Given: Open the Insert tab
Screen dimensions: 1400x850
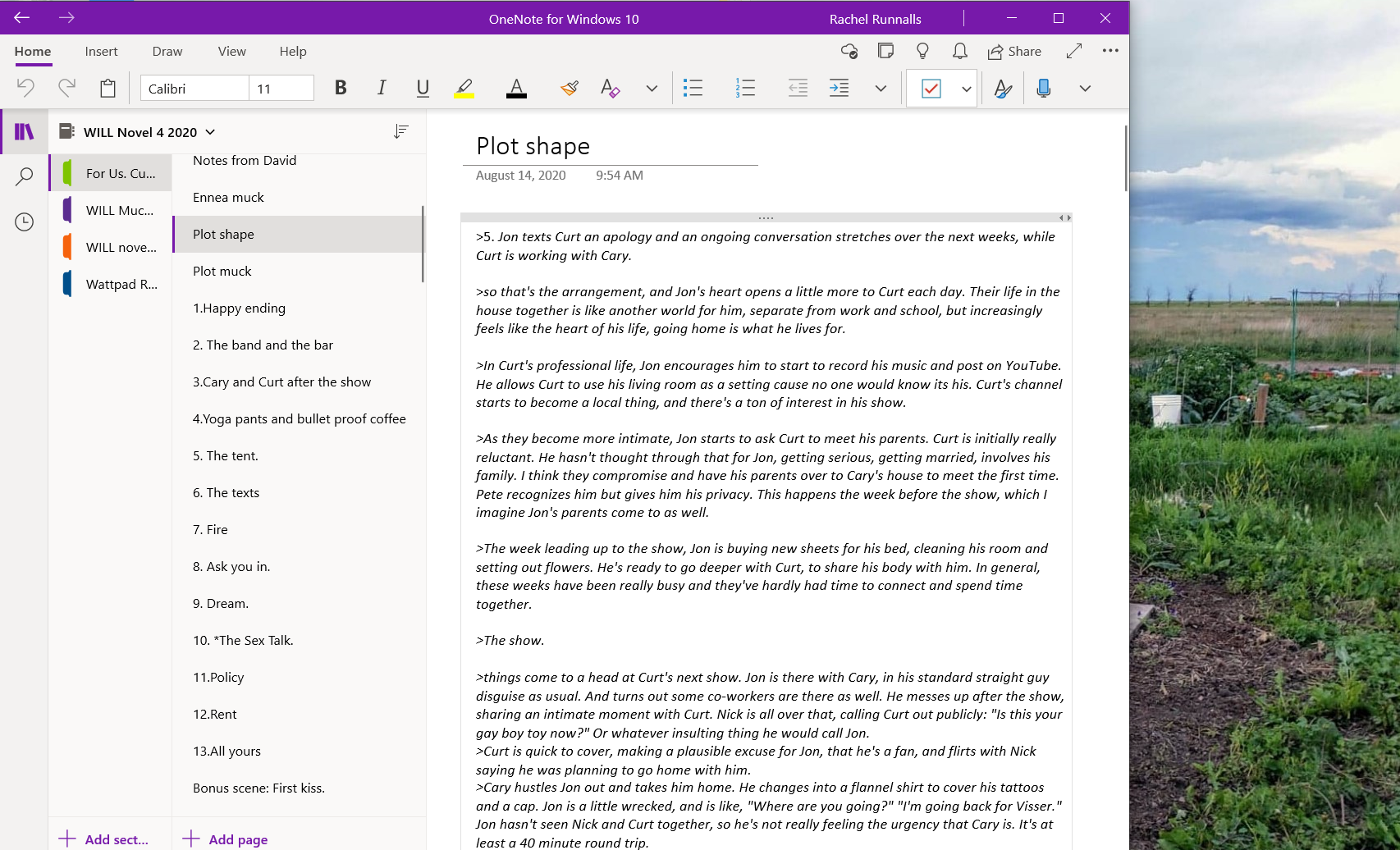Looking at the screenshot, I should (101, 51).
